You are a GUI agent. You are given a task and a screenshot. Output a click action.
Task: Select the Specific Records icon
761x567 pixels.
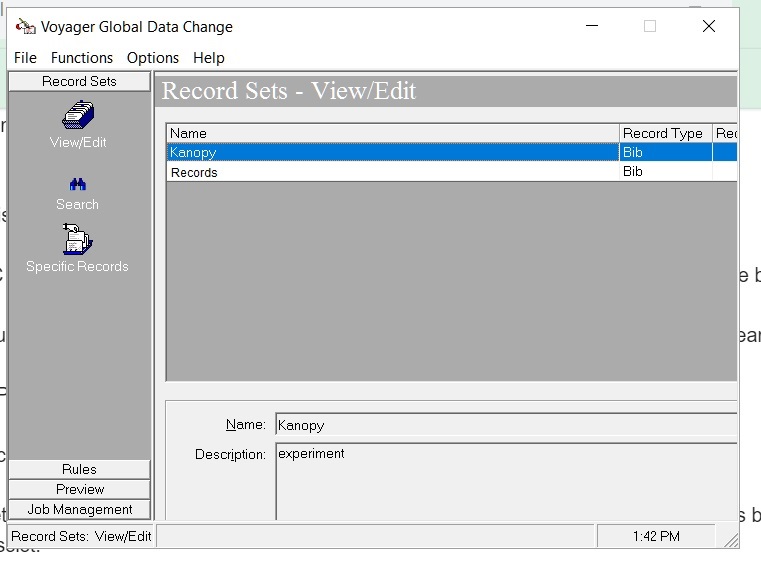(78, 240)
